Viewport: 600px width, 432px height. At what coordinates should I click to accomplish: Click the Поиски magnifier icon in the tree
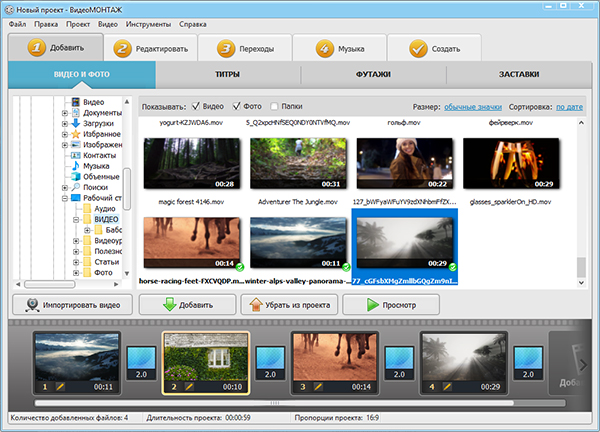click(74, 187)
